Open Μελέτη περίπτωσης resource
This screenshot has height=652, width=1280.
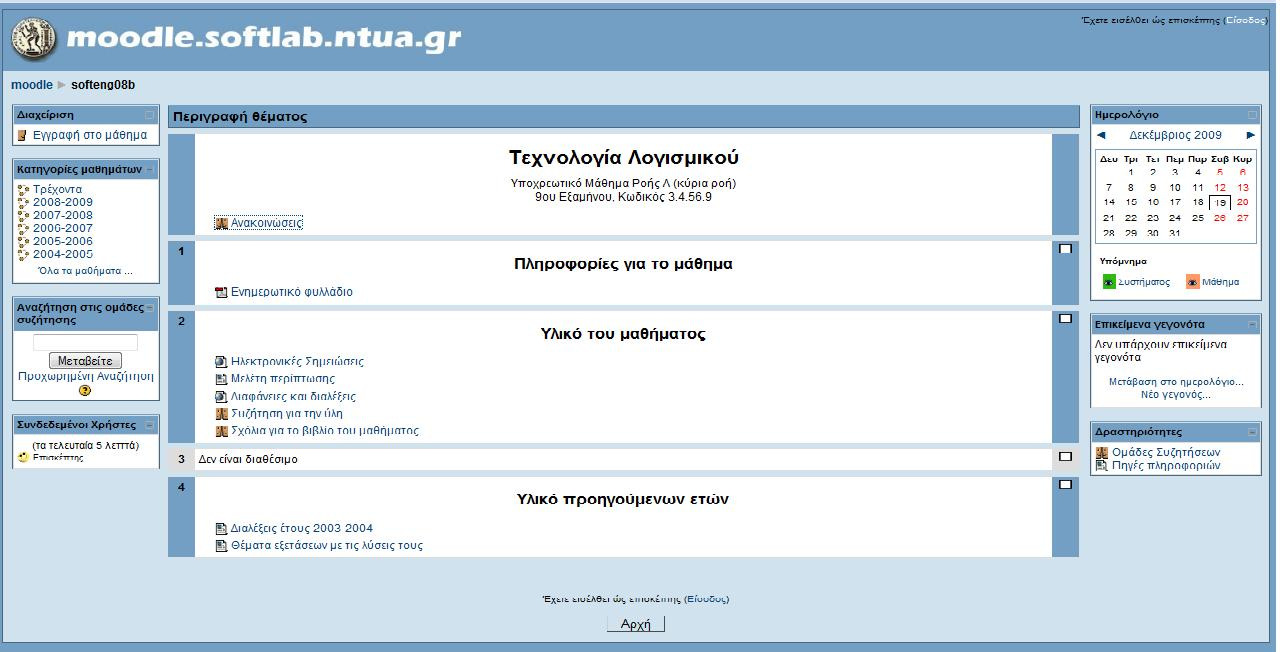pos(283,378)
